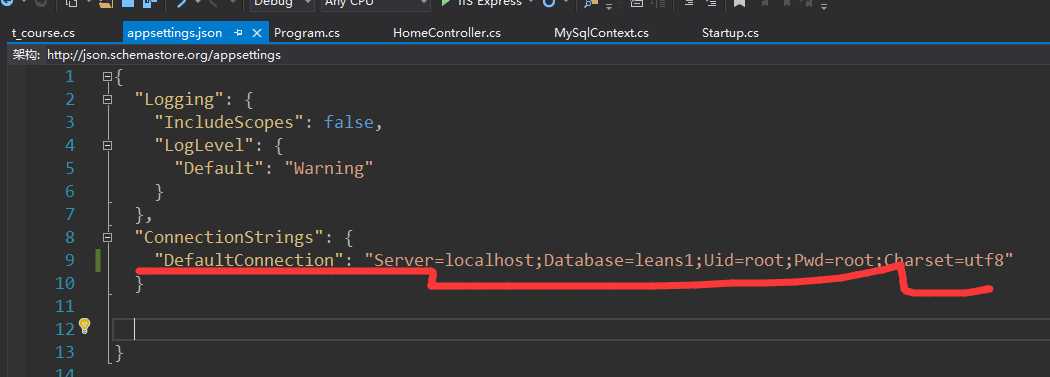Click the closing brace on line 13
The height and width of the screenshot is (377, 1050).
point(120,352)
